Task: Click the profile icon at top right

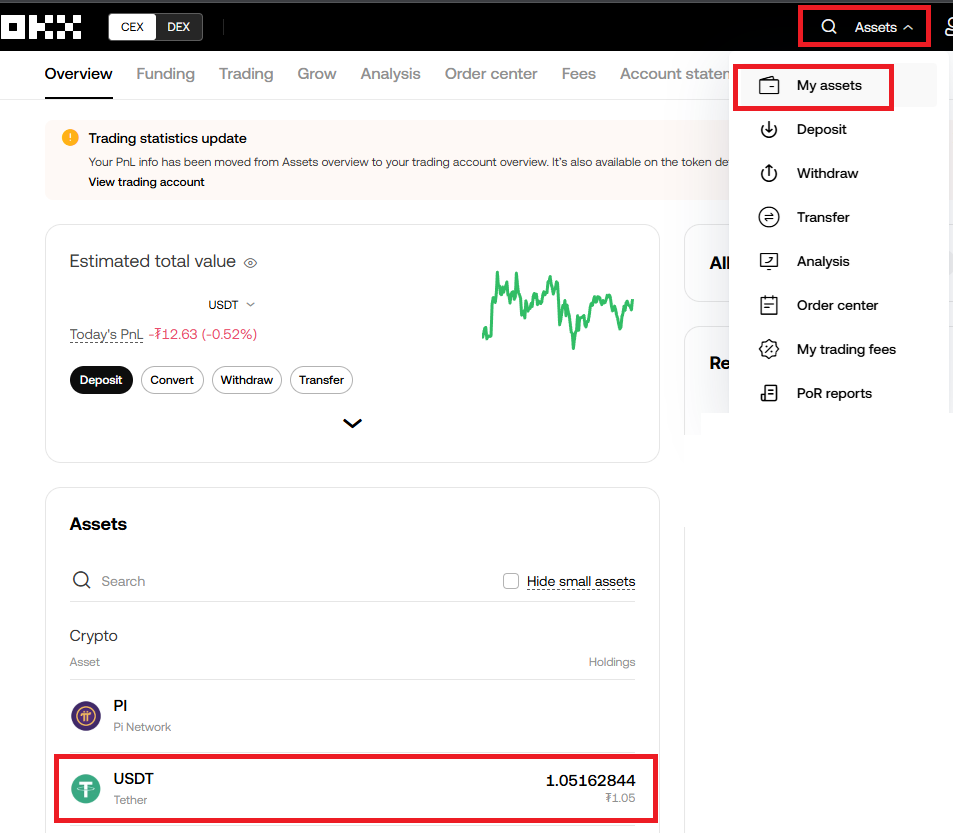Action: 949,27
